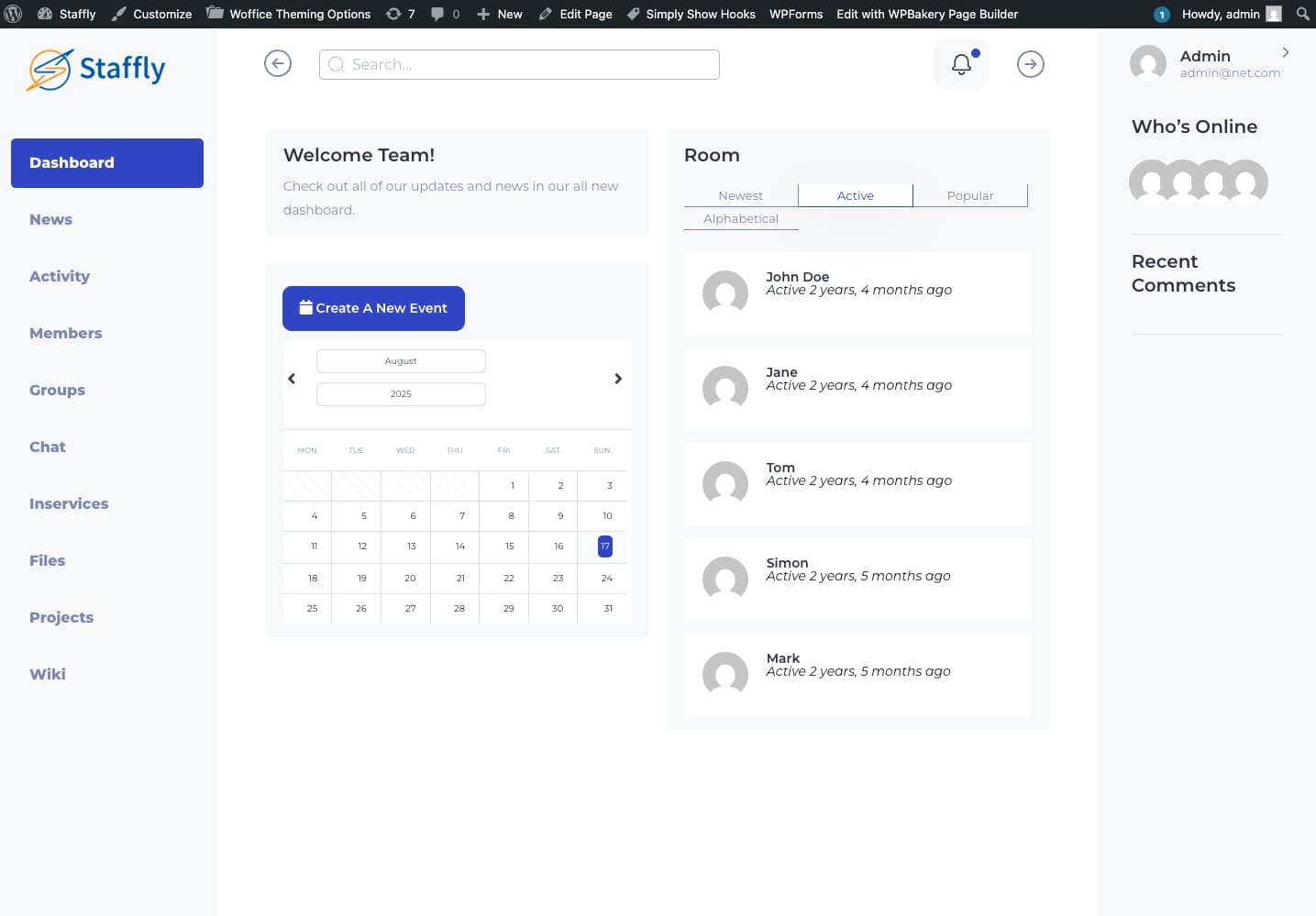This screenshot has height=916, width=1316.
Task: Open the comments bubble icon in admin bar
Action: click(x=445, y=14)
